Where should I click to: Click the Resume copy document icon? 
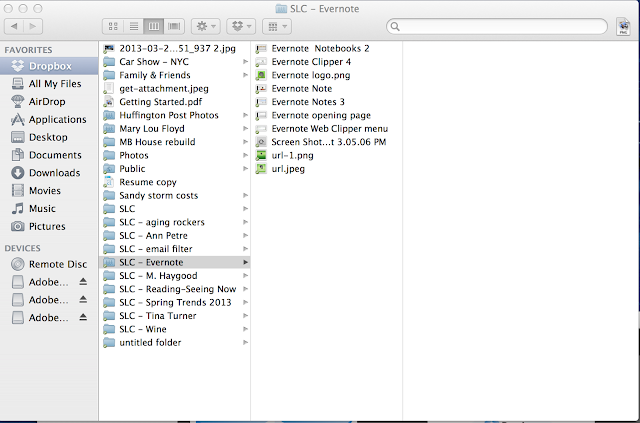pos(109,182)
